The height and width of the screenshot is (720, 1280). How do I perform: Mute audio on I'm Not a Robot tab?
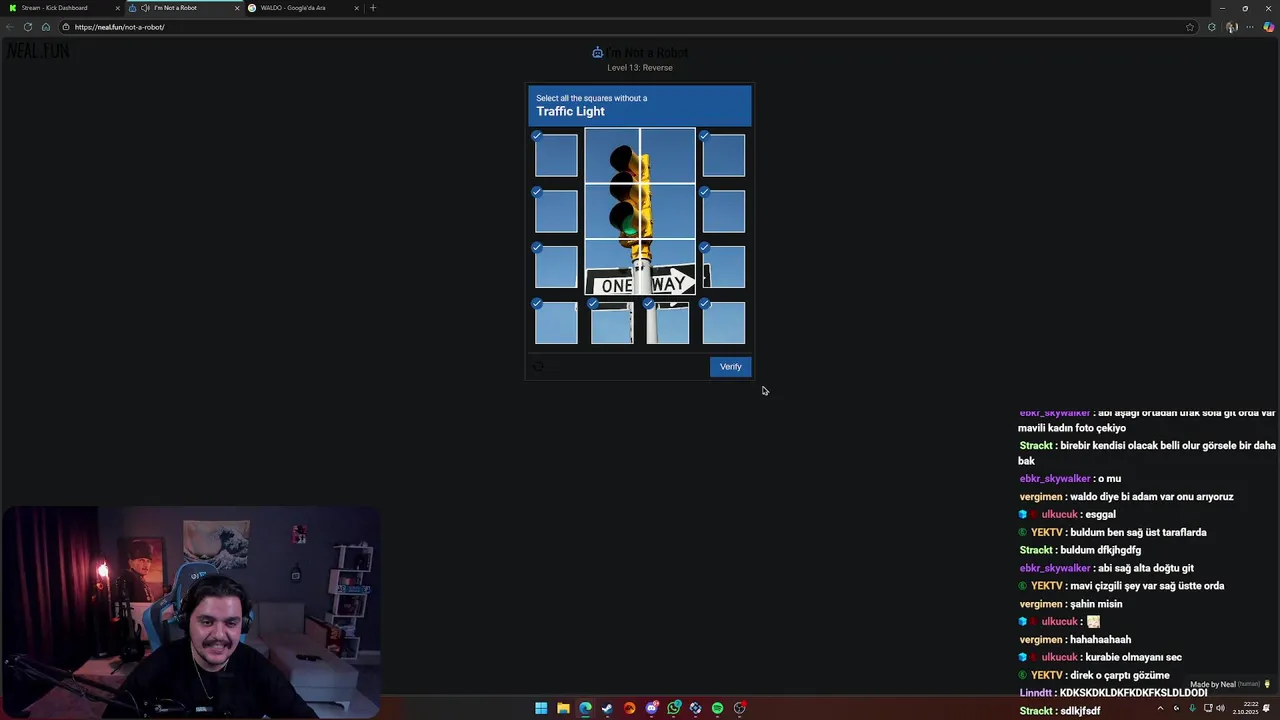click(x=146, y=8)
